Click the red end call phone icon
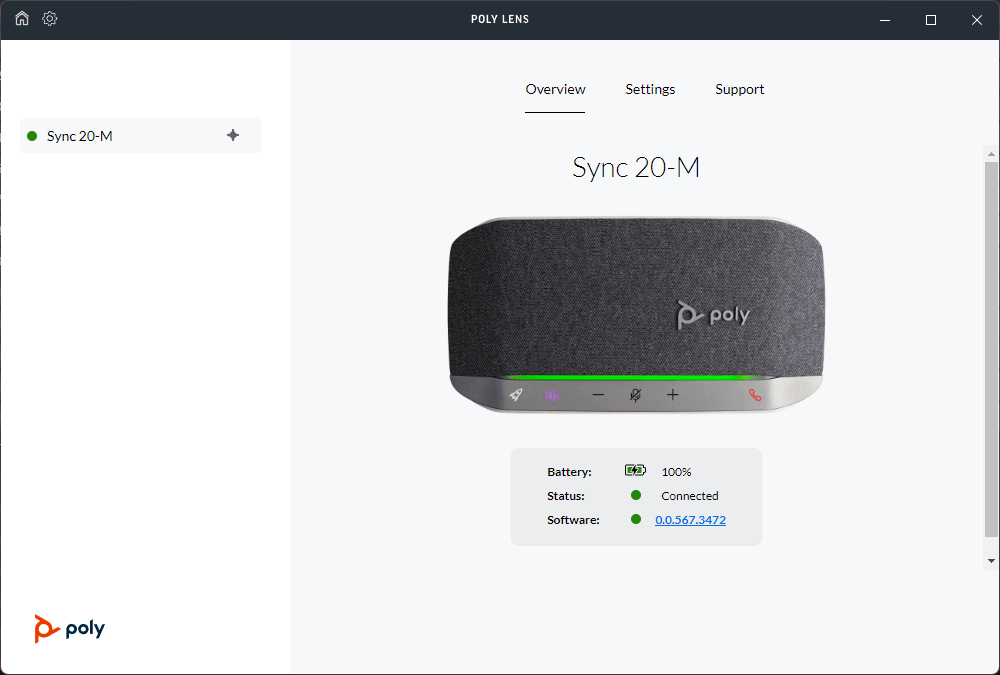 coord(755,395)
